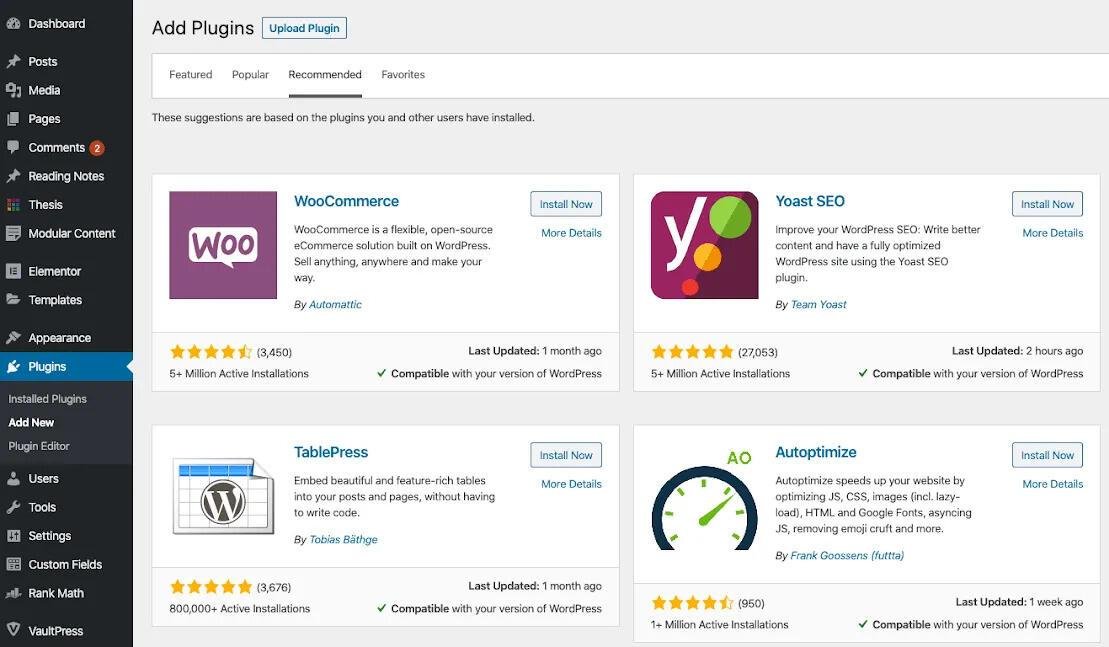Viewport: 1109px width, 647px height.
Task: Click the TablePress plugin thumbnail
Action: pos(222,496)
